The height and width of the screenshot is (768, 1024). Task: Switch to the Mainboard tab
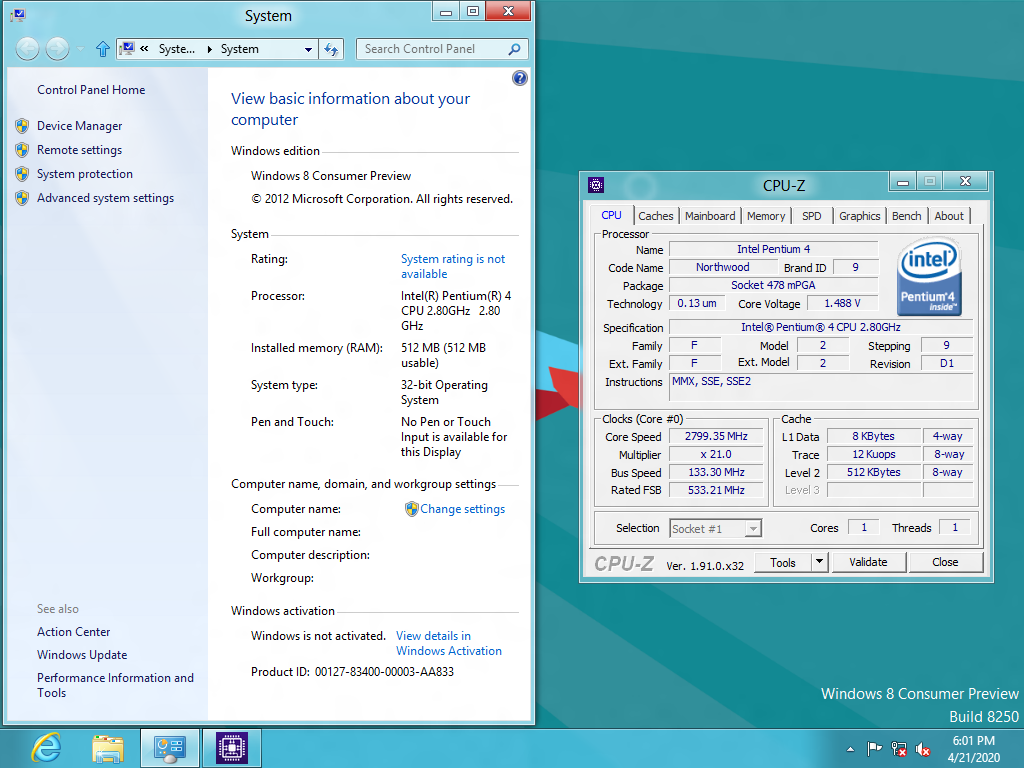pyautogui.click(x=710, y=216)
